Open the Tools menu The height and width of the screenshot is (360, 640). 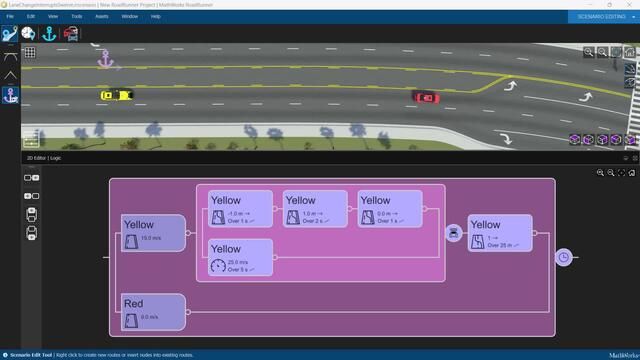(77, 17)
